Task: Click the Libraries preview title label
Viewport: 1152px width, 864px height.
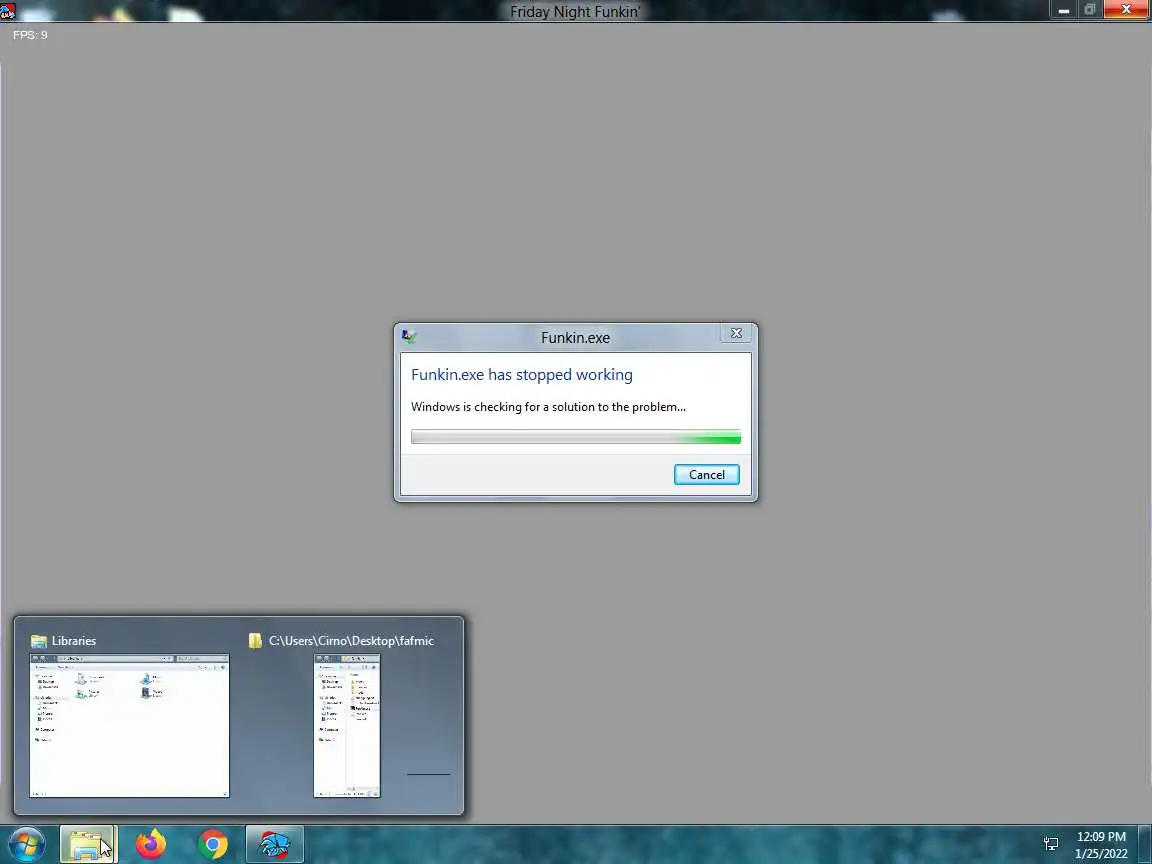Action: pos(73,641)
